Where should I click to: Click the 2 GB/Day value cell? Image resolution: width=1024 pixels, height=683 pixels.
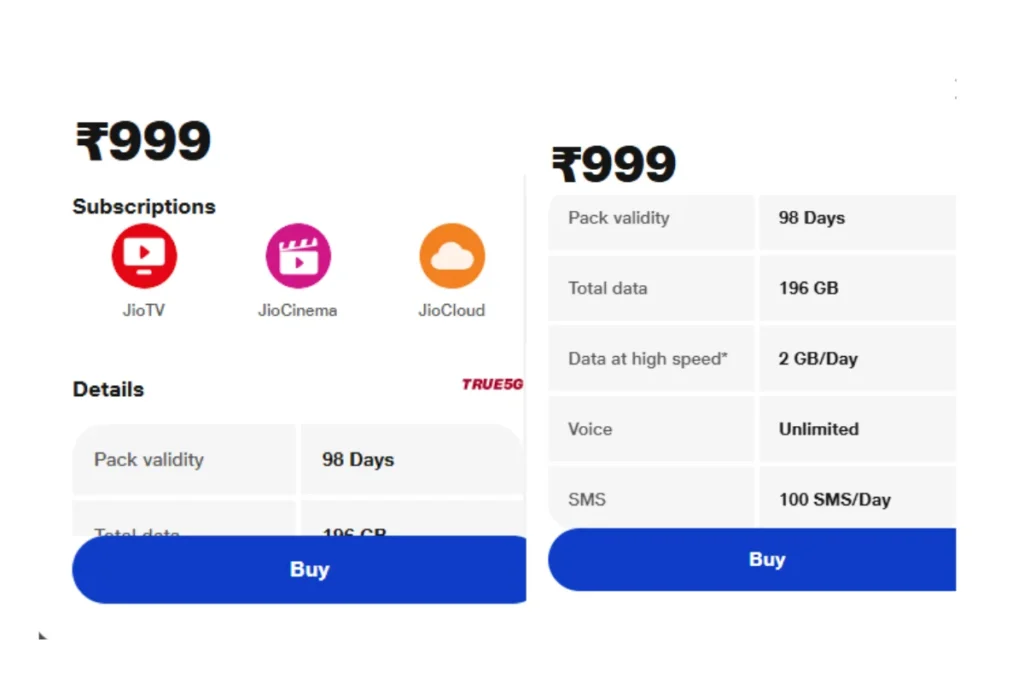pos(857,358)
